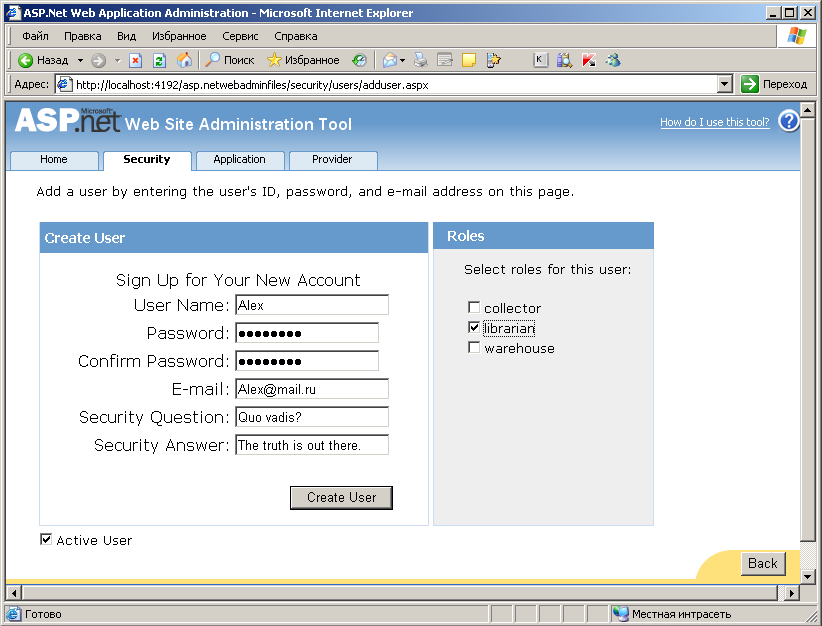The image size is (822, 626).
Task: Click the Переход go button
Action: tap(774, 84)
